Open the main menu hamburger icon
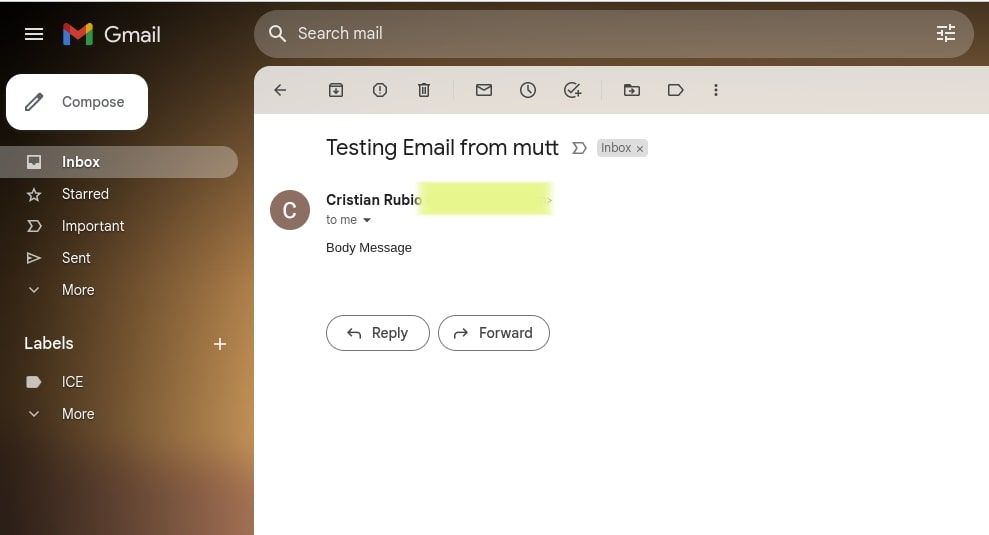The width and height of the screenshot is (989, 535). click(34, 34)
